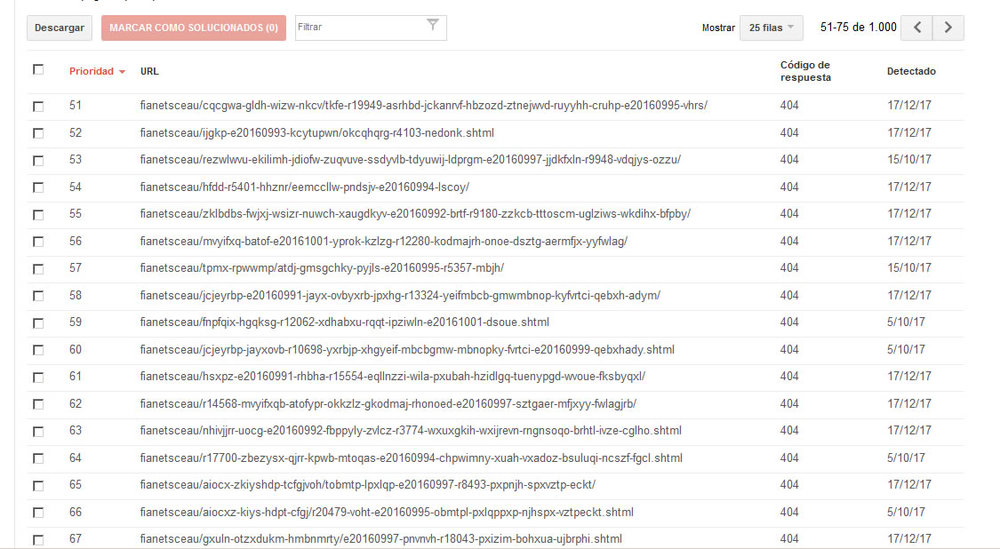Open URL starting fianetsceau/fnpfqix-hgqksg
The height and width of the screenshot is (549, 1000).
pyautogui.click(x=344, y=322)
